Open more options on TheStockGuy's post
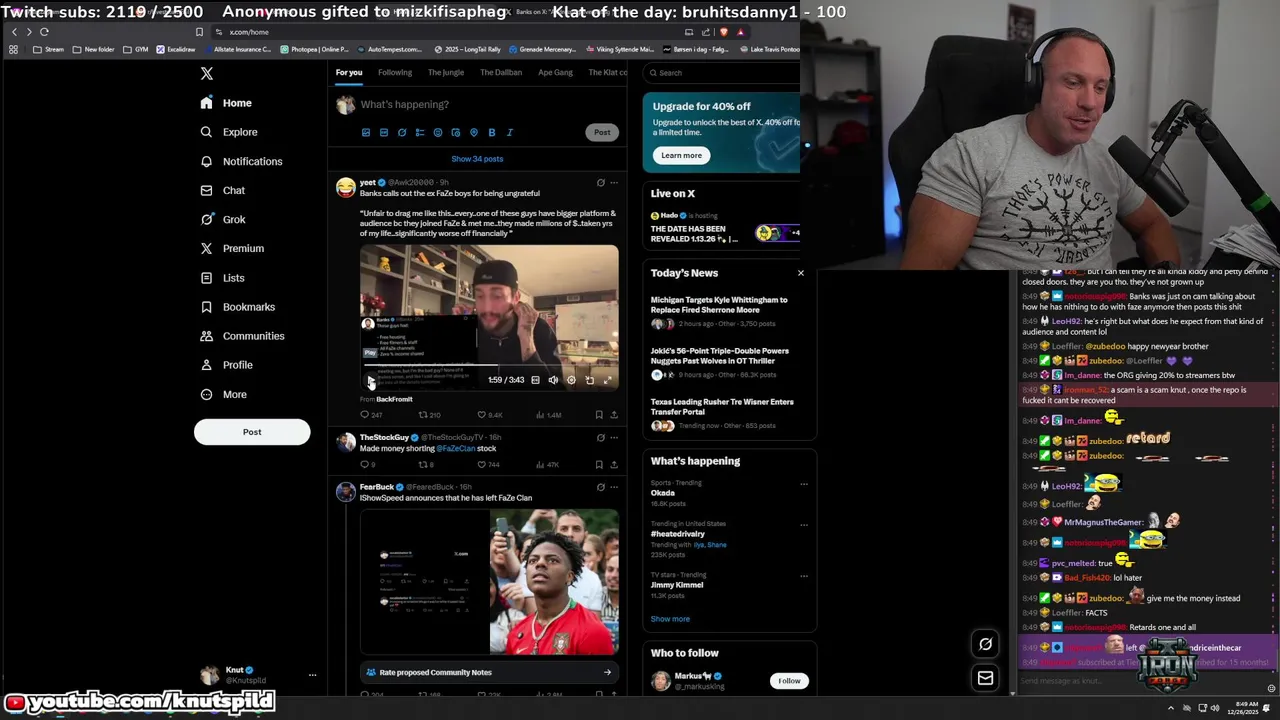Image resolution: width=1280 pixels, height=720 pixels. tap(614, 438)
